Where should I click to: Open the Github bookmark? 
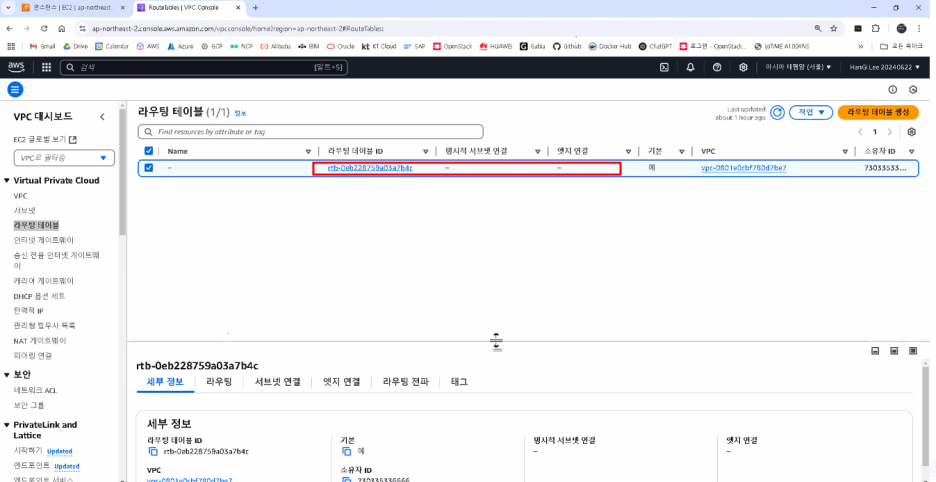point(566,46)
